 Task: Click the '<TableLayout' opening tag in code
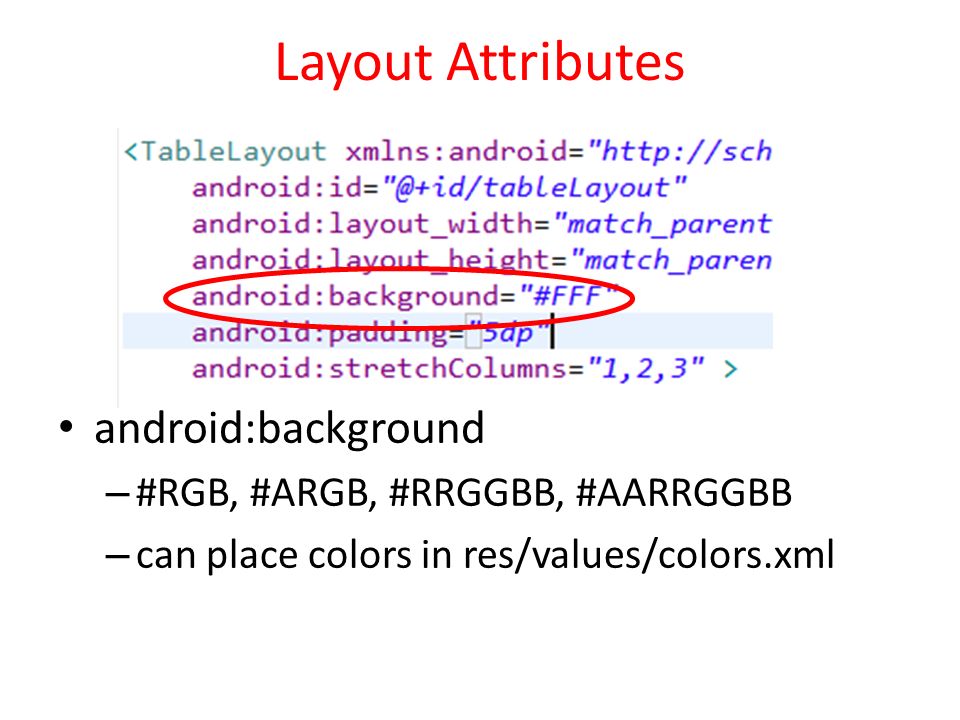pyautogui.click(x=225, y=151)
